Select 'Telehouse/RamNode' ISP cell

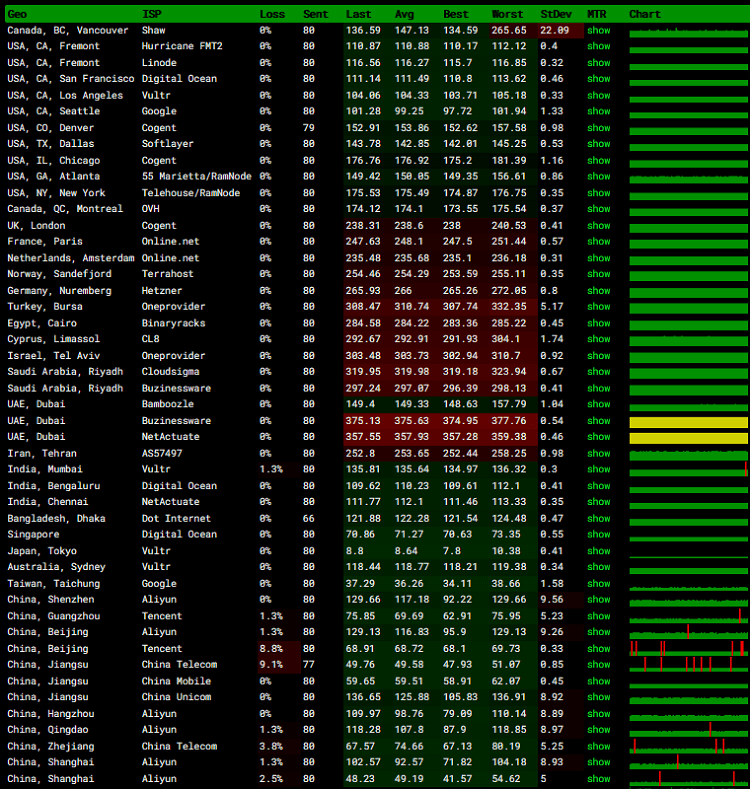[x=191, y=193]
